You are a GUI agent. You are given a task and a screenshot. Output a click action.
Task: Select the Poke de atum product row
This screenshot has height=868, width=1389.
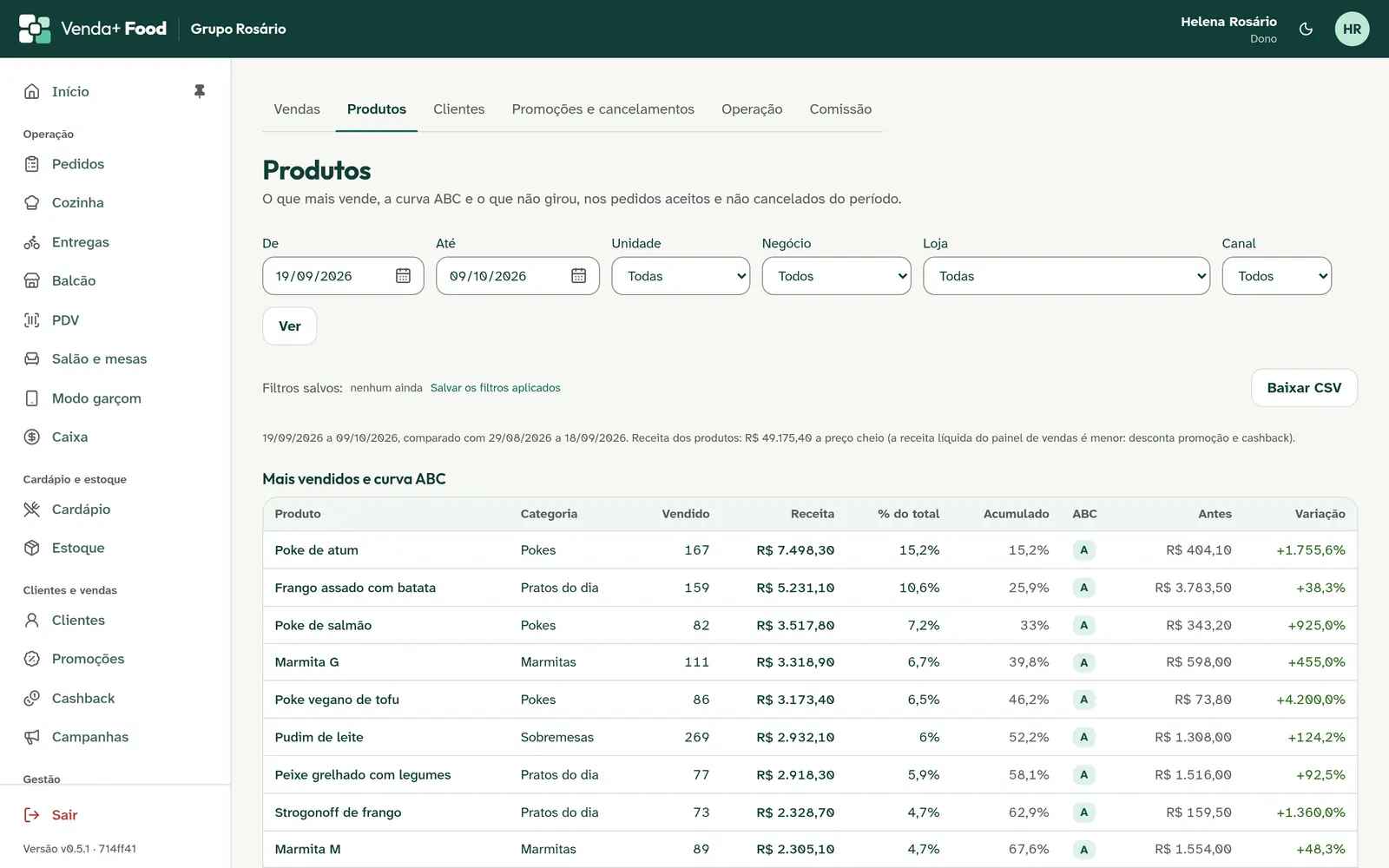click(x=809, y=550)
